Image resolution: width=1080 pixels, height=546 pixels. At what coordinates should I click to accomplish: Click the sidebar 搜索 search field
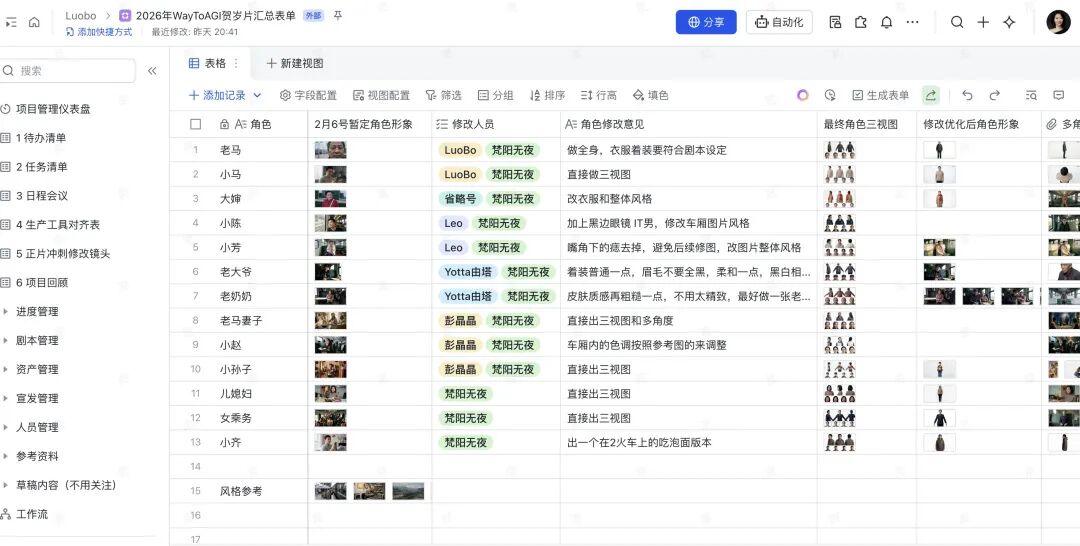[x=70, y=71]
